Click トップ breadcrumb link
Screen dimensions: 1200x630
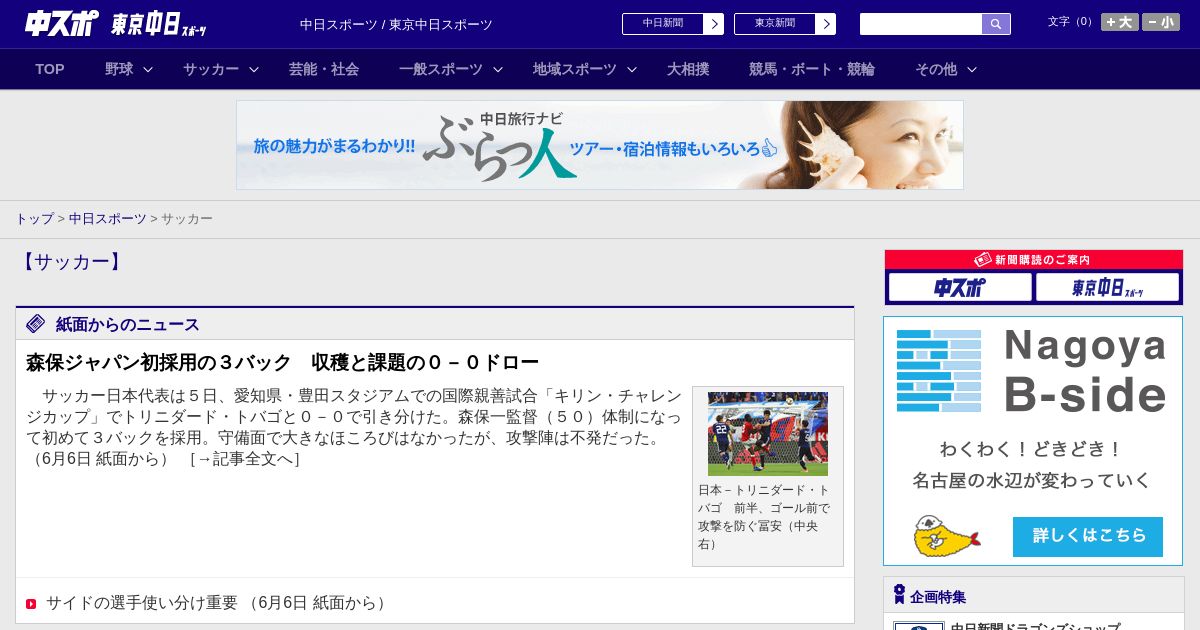click(x=34, y=218)
